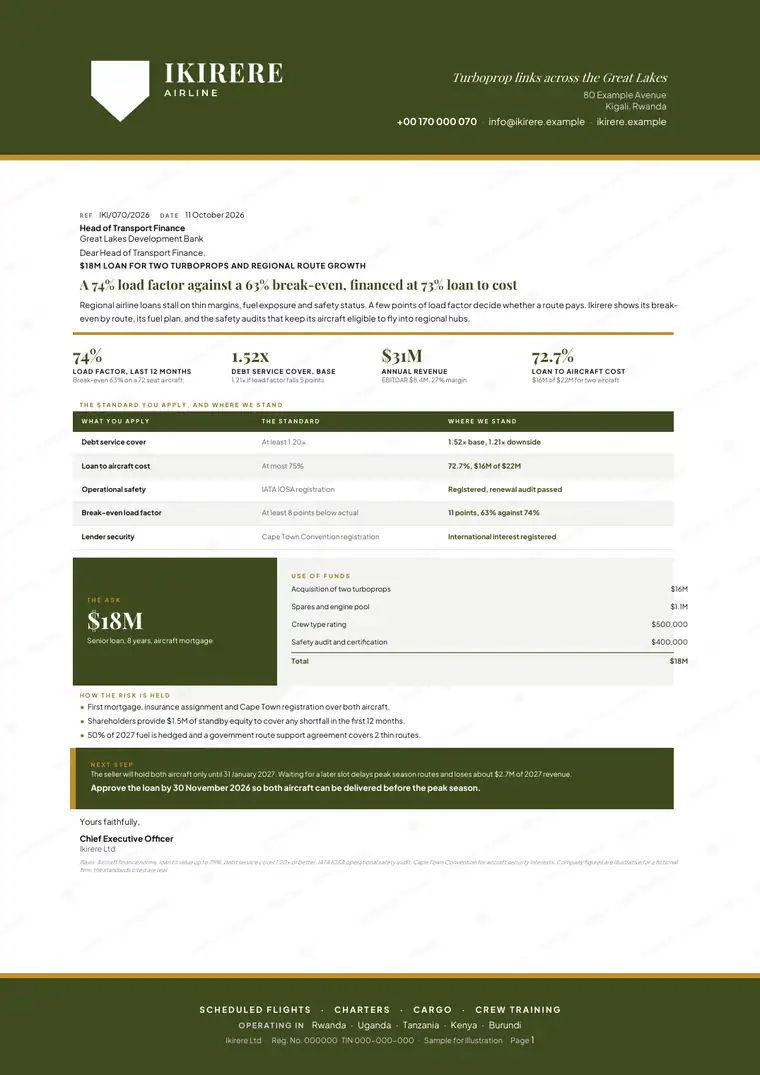The image size is (760, 1075).
Task: Click the $500,000 crew type rating amount
Action: [670, 625]
